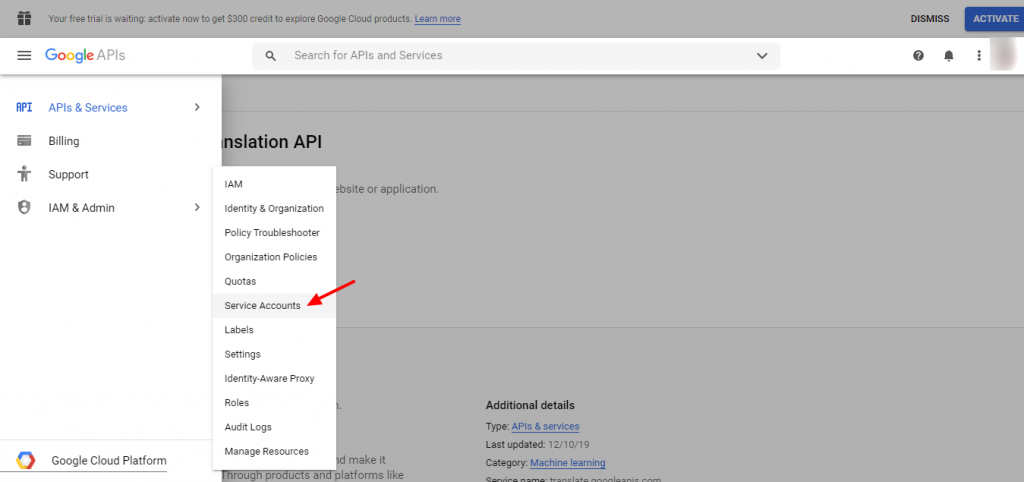Click the gift icon in trial banner
Image resolution: width=1024 pixels, height=482 pixels.
(24, 18)
